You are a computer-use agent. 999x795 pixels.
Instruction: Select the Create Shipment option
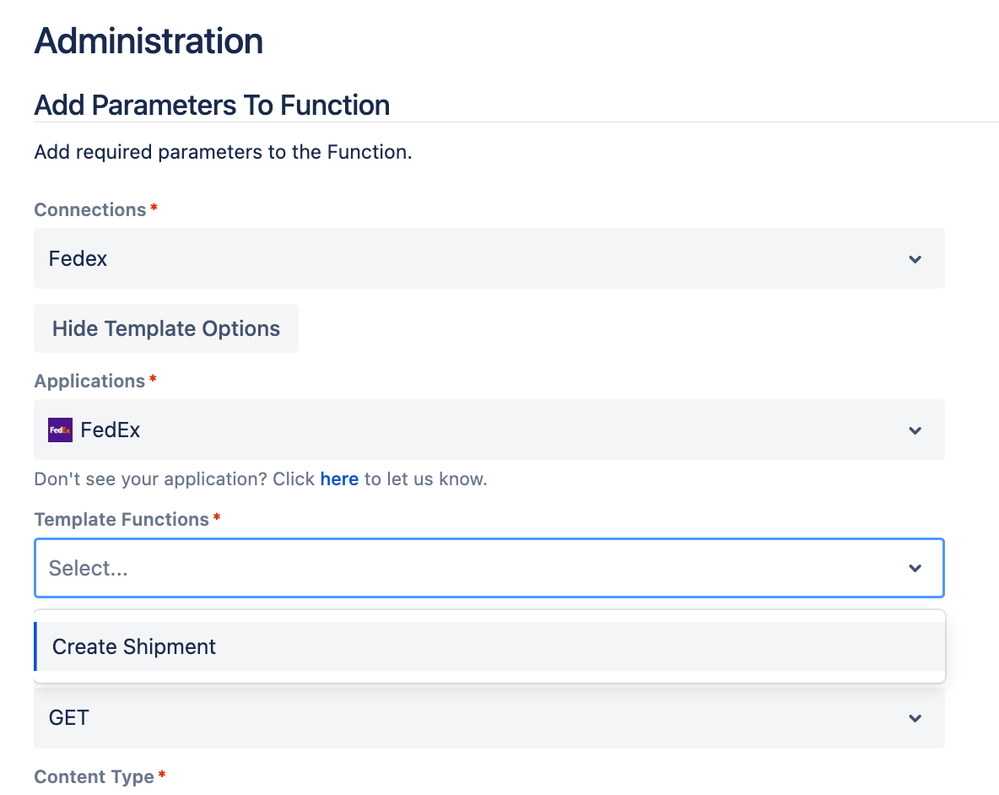point(134,647)
